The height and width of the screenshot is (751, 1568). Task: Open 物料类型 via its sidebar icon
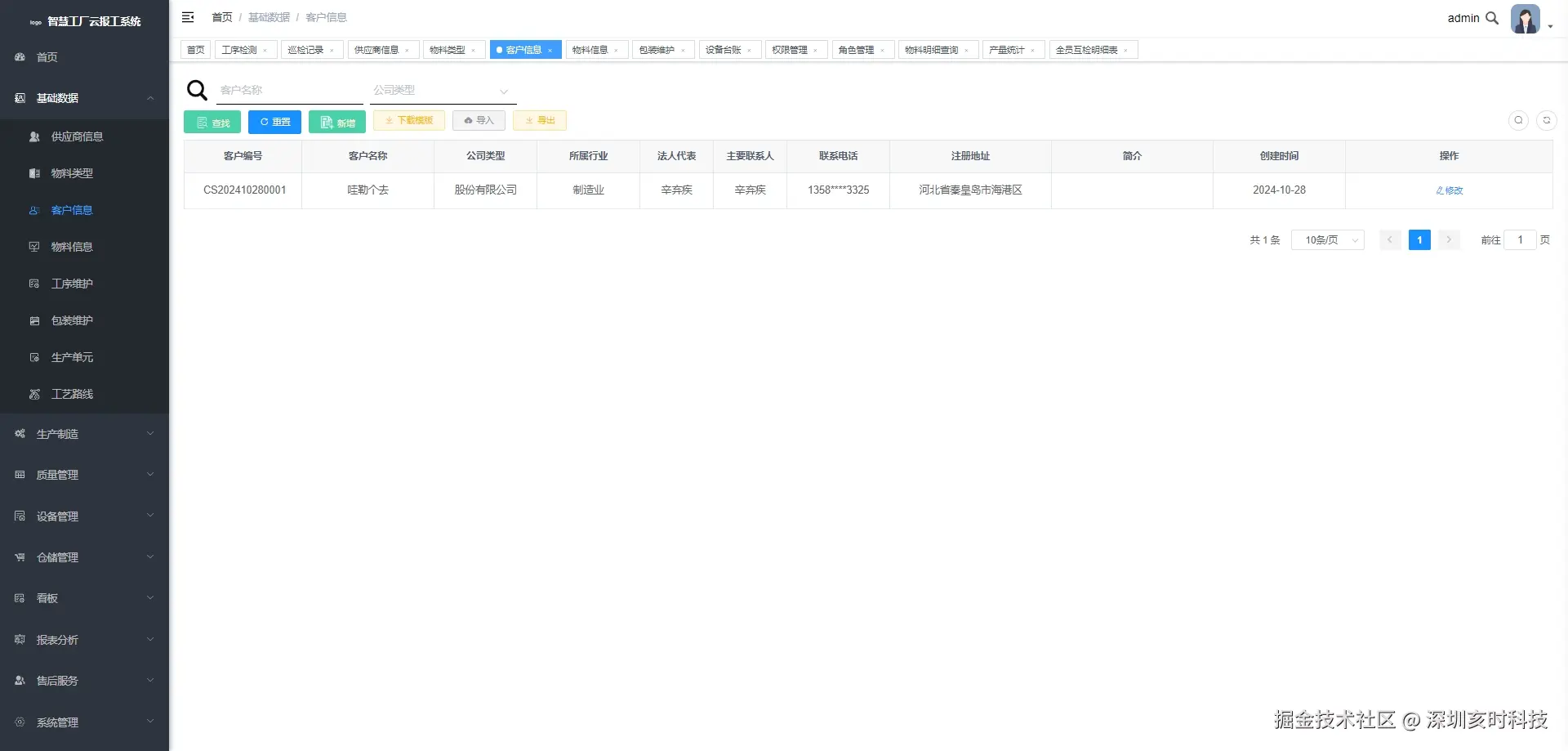(x=34, y=173)
